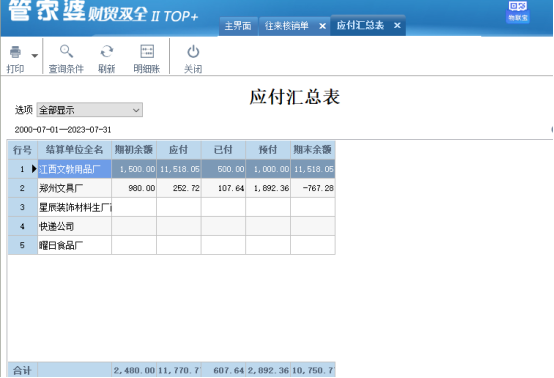Click the 应付 column header

click(x=179, y=150)
